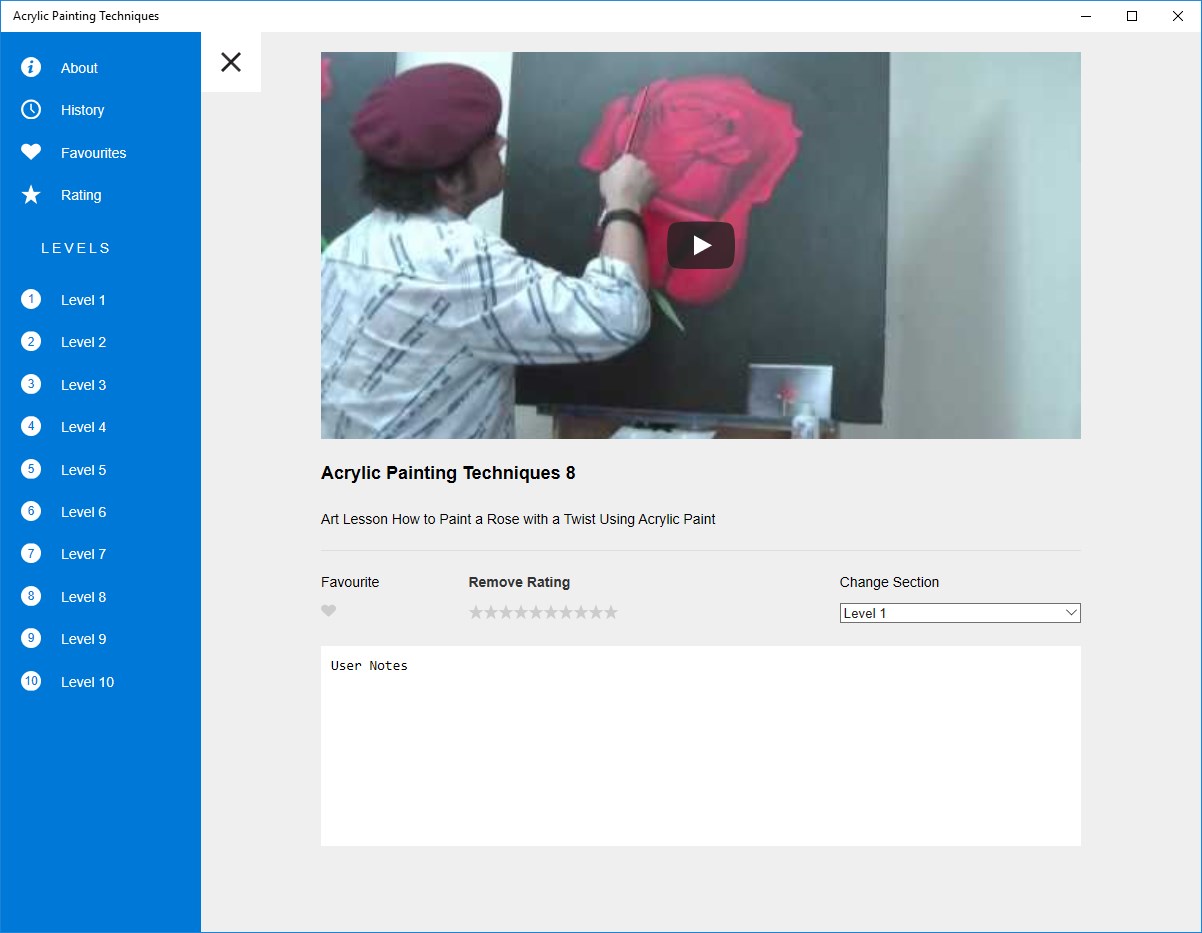Click the numbered circle icon for Level 9
Screen dimensions: 1202x933
tap(31, 638)
